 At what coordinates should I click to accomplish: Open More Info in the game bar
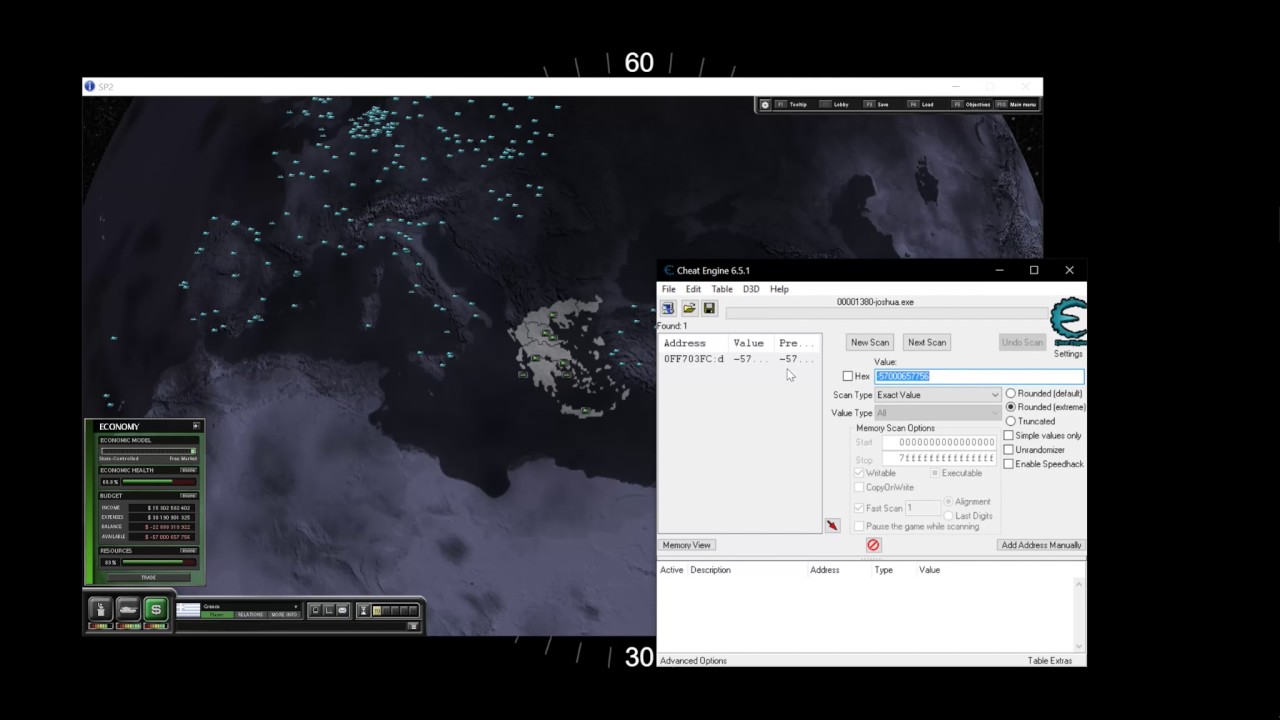pyautogui.click(x=284, y=614)
